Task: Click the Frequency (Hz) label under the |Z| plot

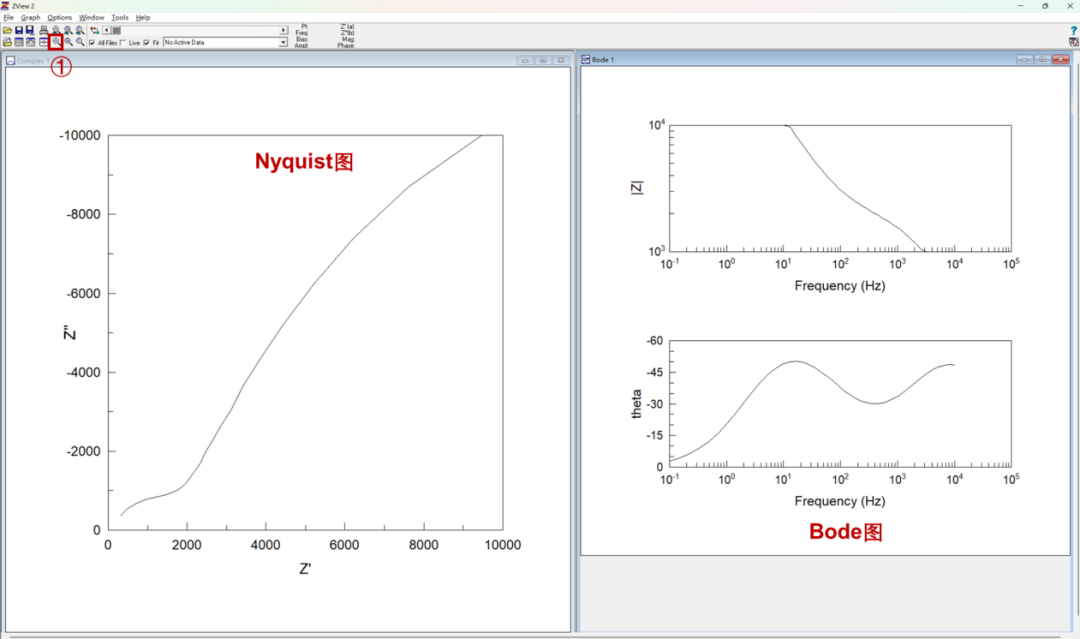Action: (840, 286)
